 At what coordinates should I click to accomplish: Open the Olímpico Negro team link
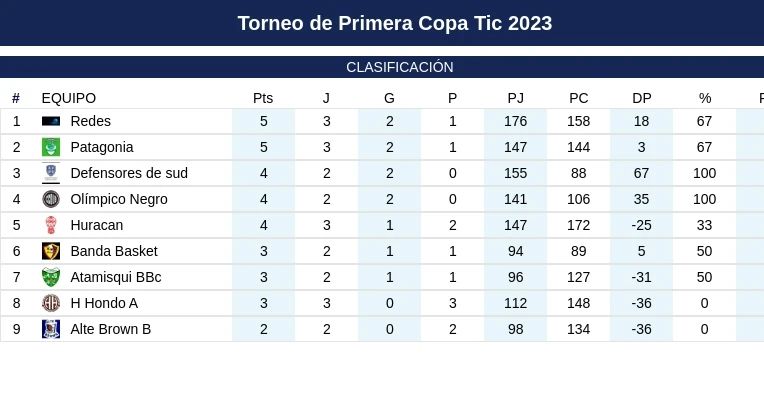(119, 199)
